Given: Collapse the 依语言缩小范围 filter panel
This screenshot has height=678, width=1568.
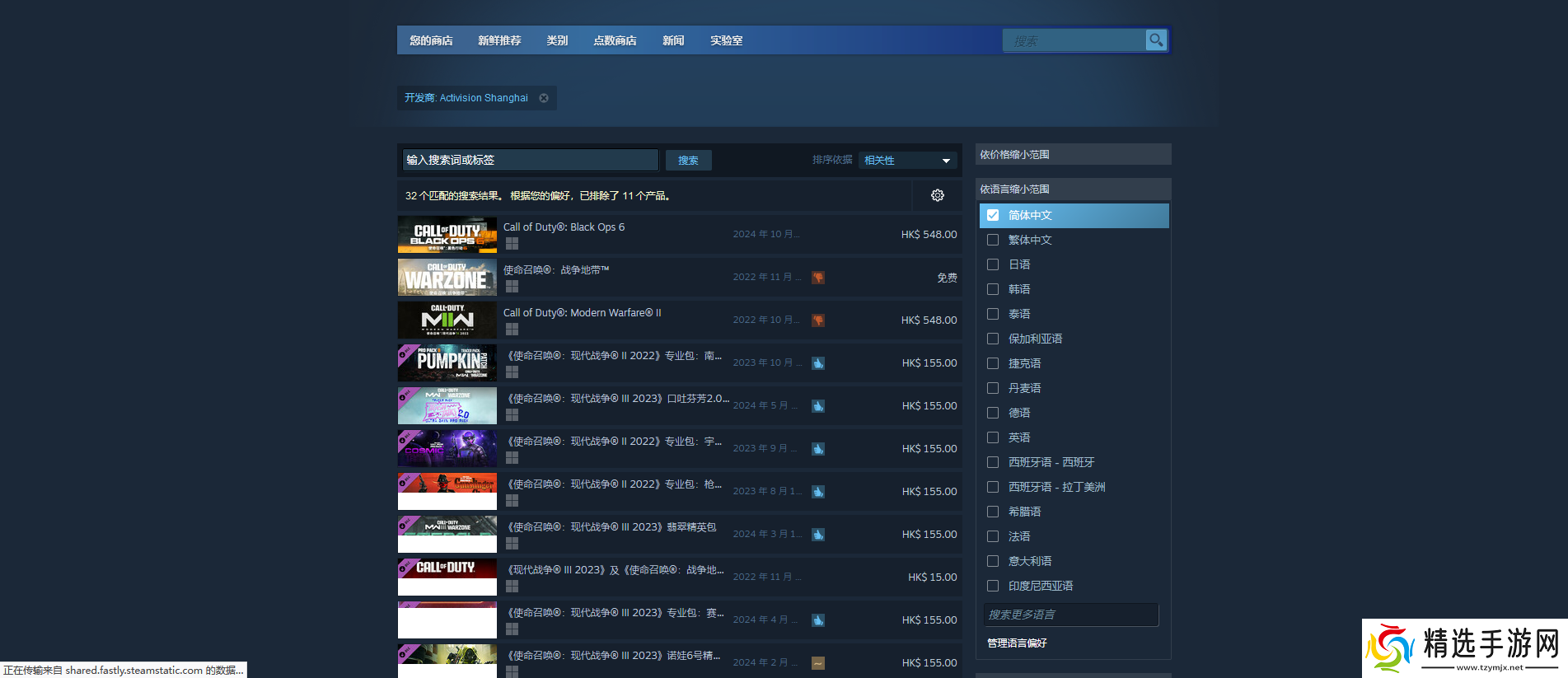Looking at the screenshot, I should [1072, 189].
